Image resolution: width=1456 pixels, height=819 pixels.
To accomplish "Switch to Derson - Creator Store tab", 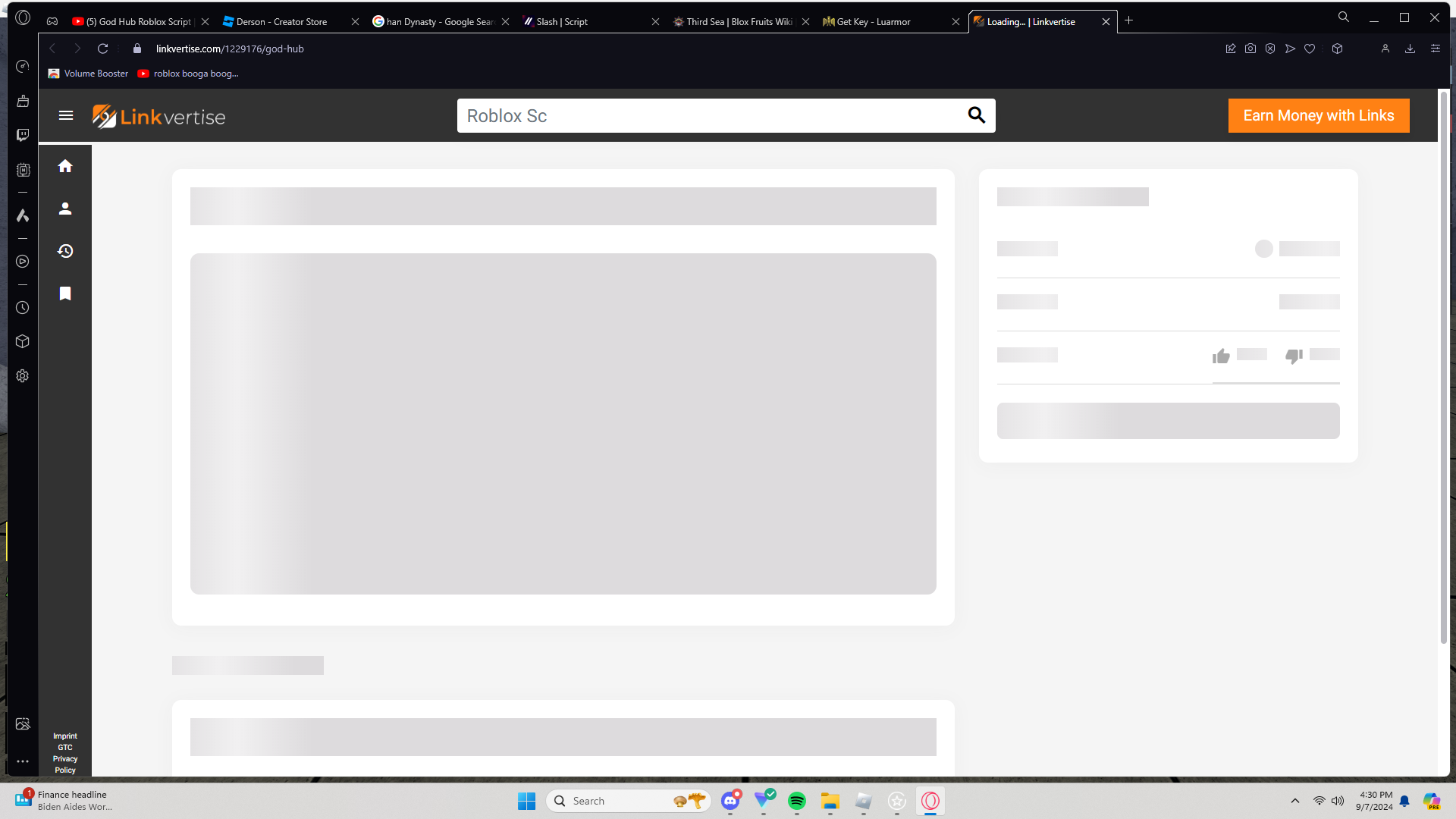I will [x=281, y=22].
